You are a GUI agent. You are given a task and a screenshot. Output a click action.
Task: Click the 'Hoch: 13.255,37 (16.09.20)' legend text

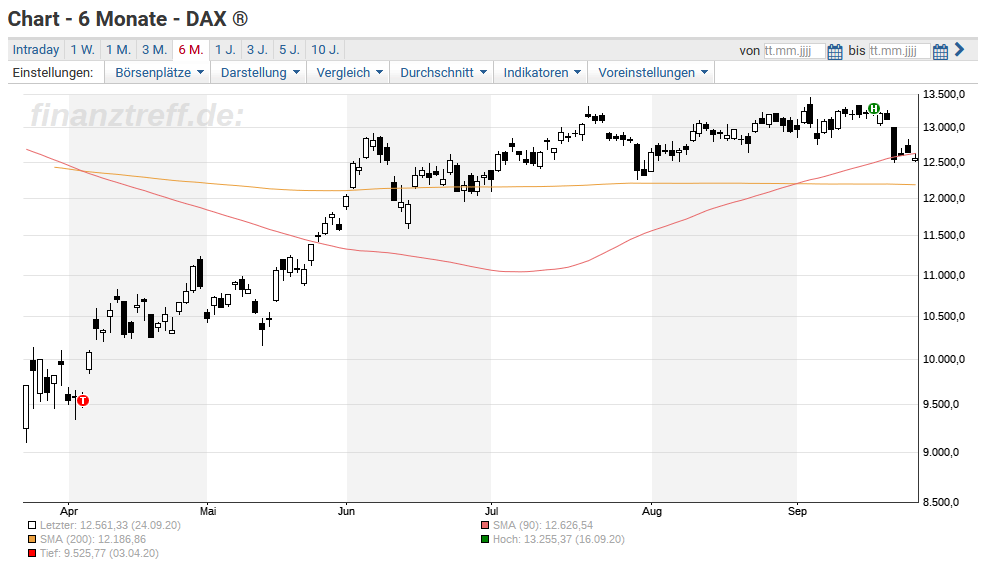559,539
